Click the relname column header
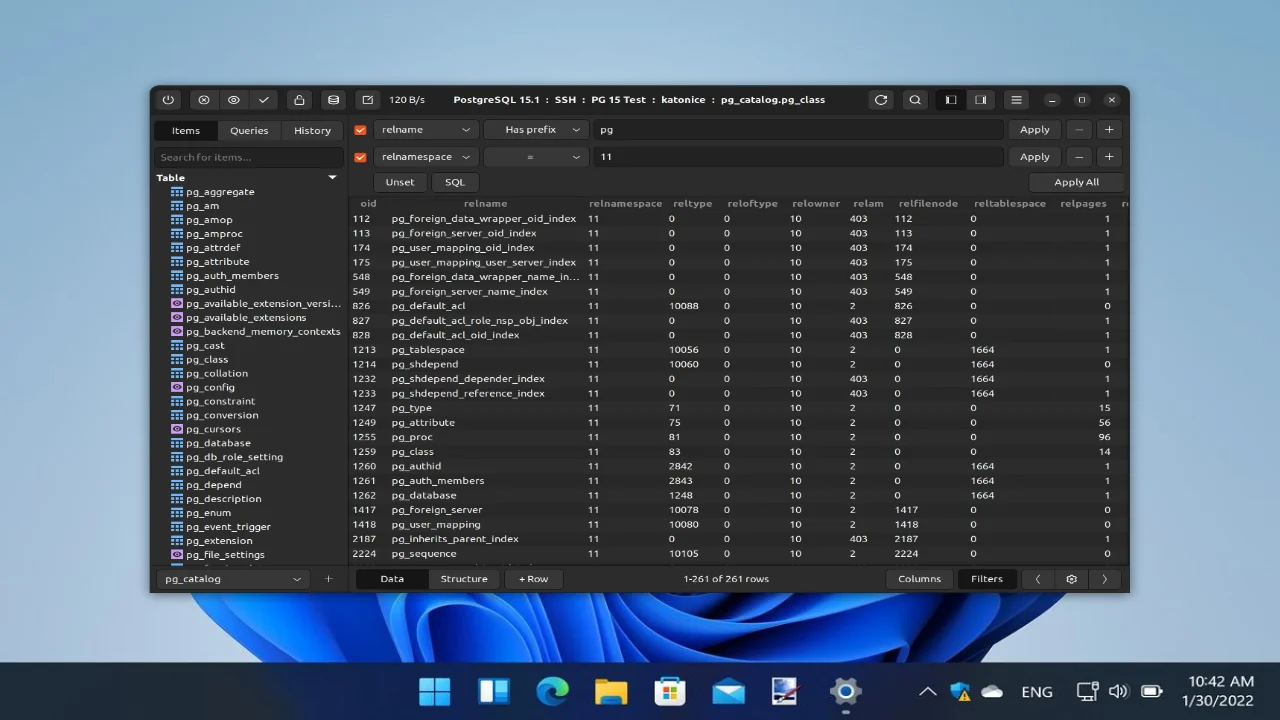 pos(486,204)
